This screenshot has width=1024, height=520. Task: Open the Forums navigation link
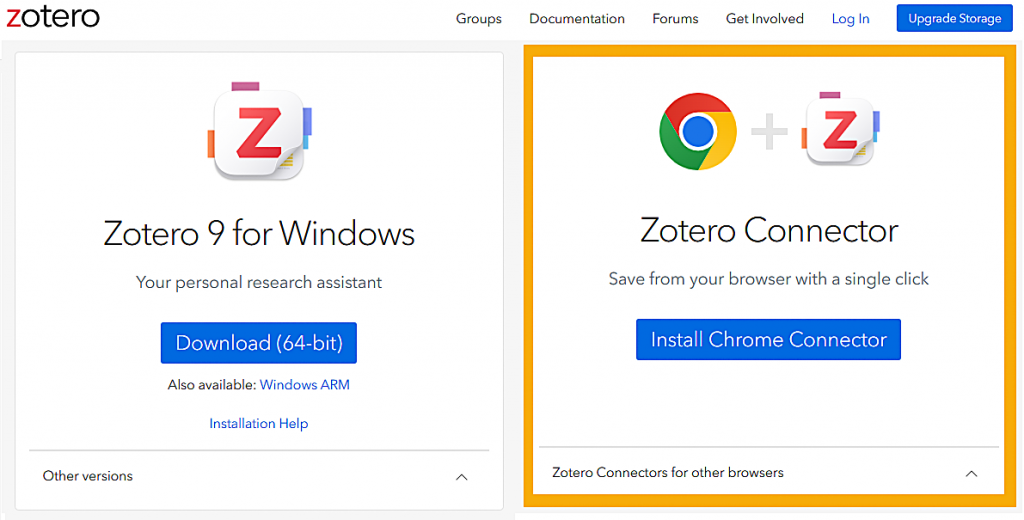tap(675, 19)
